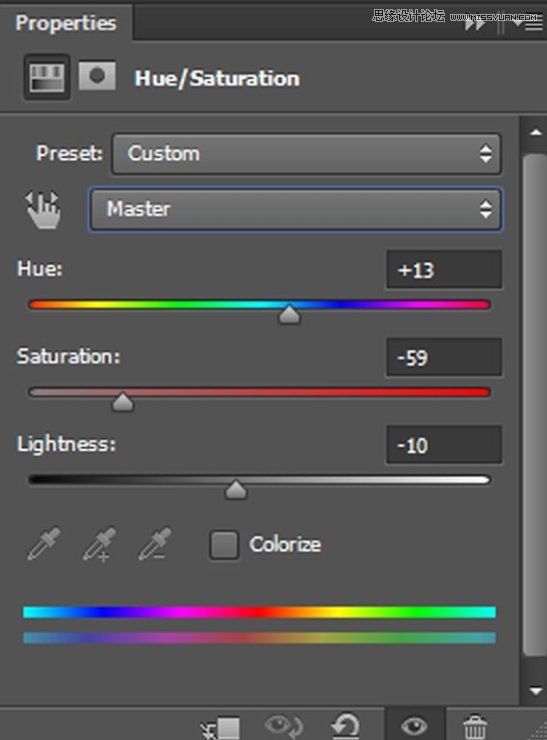Viewport: 547px width, 740px height.
Task: Select the layer mask icon
Action: (x=97, y=76)
